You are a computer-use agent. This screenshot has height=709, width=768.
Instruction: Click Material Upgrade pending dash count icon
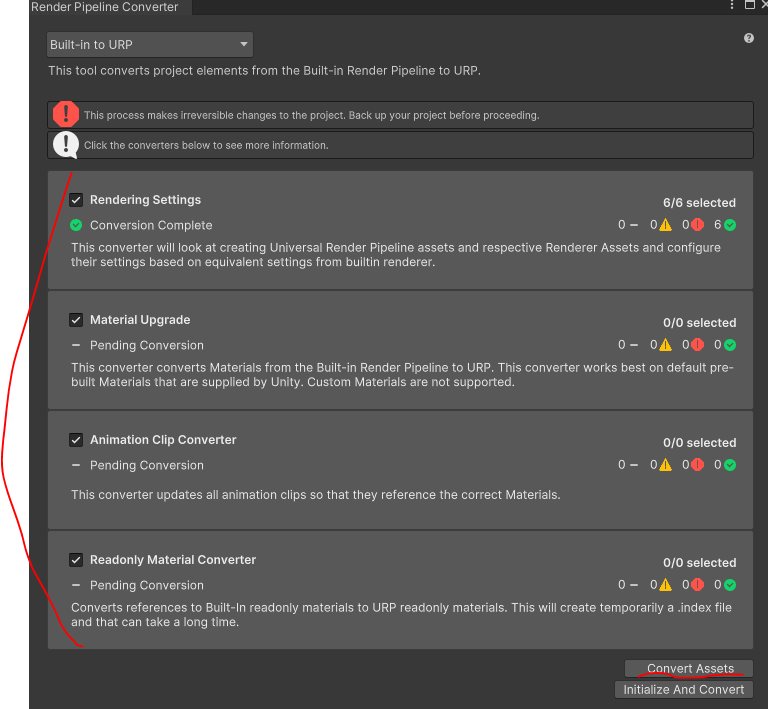[634, 345]
